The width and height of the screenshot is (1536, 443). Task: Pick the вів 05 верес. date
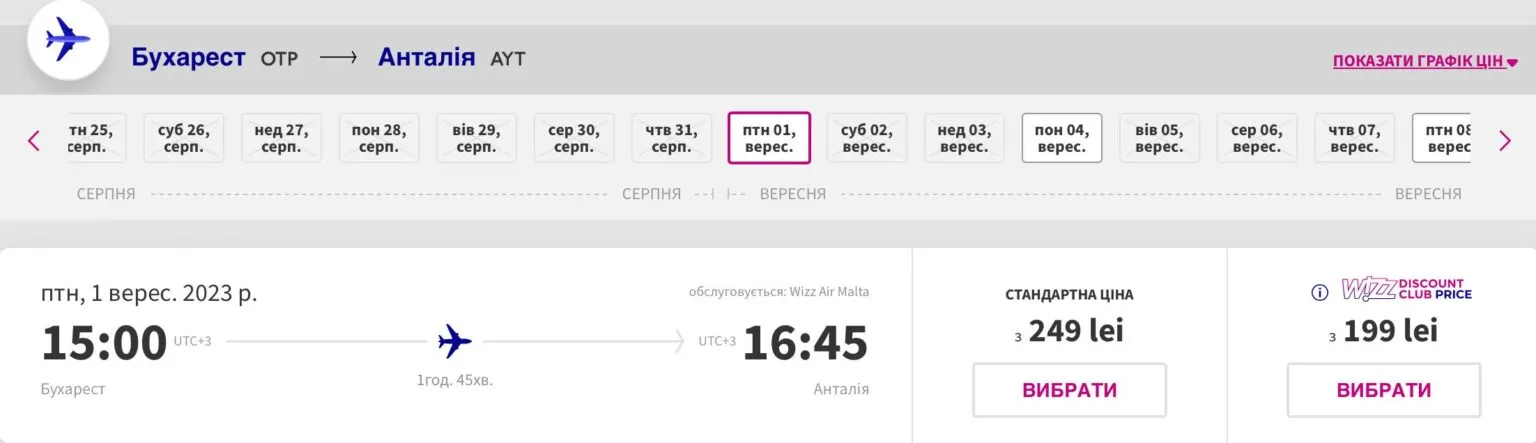(x=1159, y=138)
